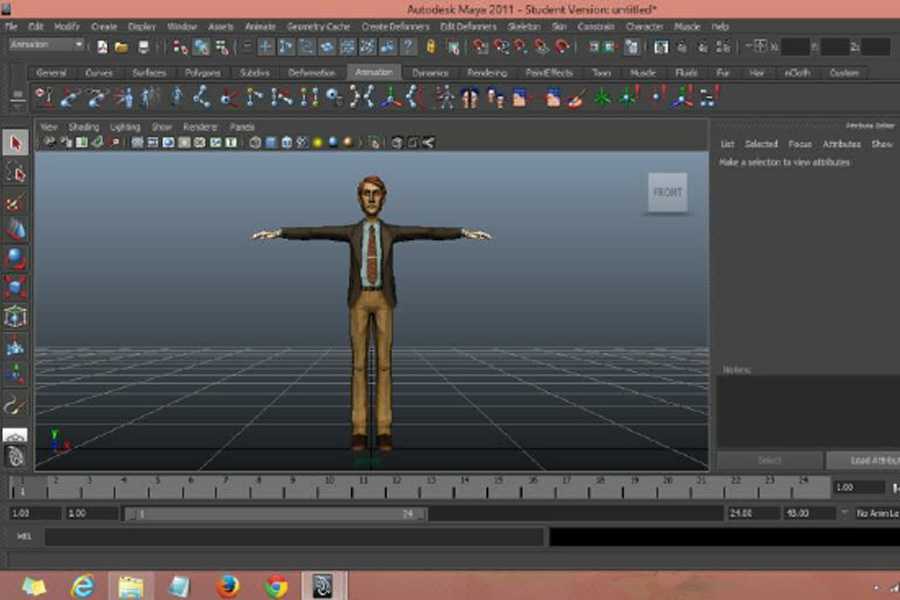This screenshot has height=600, width=900.
Task: Select the Move tool in toolbox
Action: [15, 230]
